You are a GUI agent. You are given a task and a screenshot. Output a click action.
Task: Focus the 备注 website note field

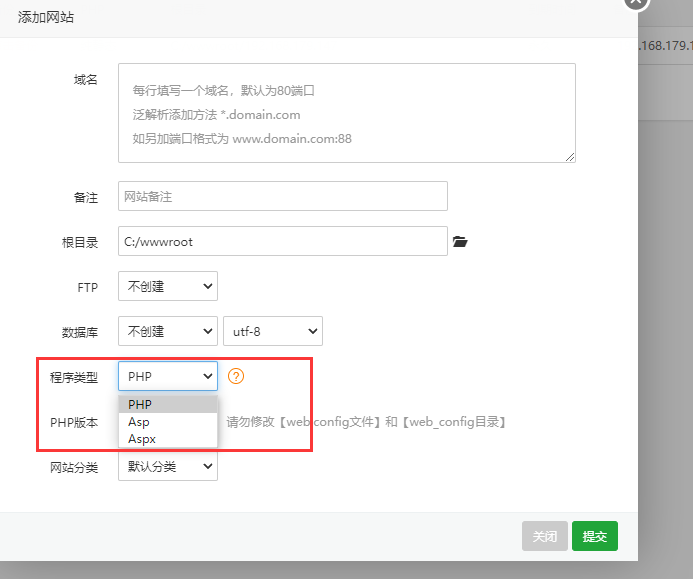[x=283, y=196]
